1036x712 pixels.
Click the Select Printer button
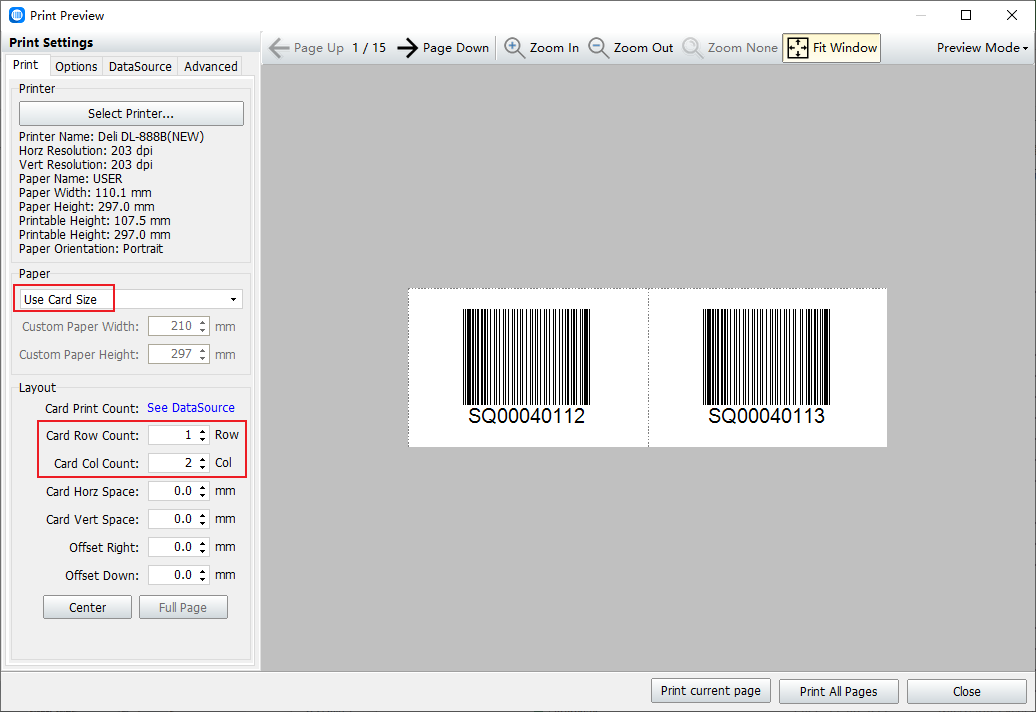(x=131, y=114)
